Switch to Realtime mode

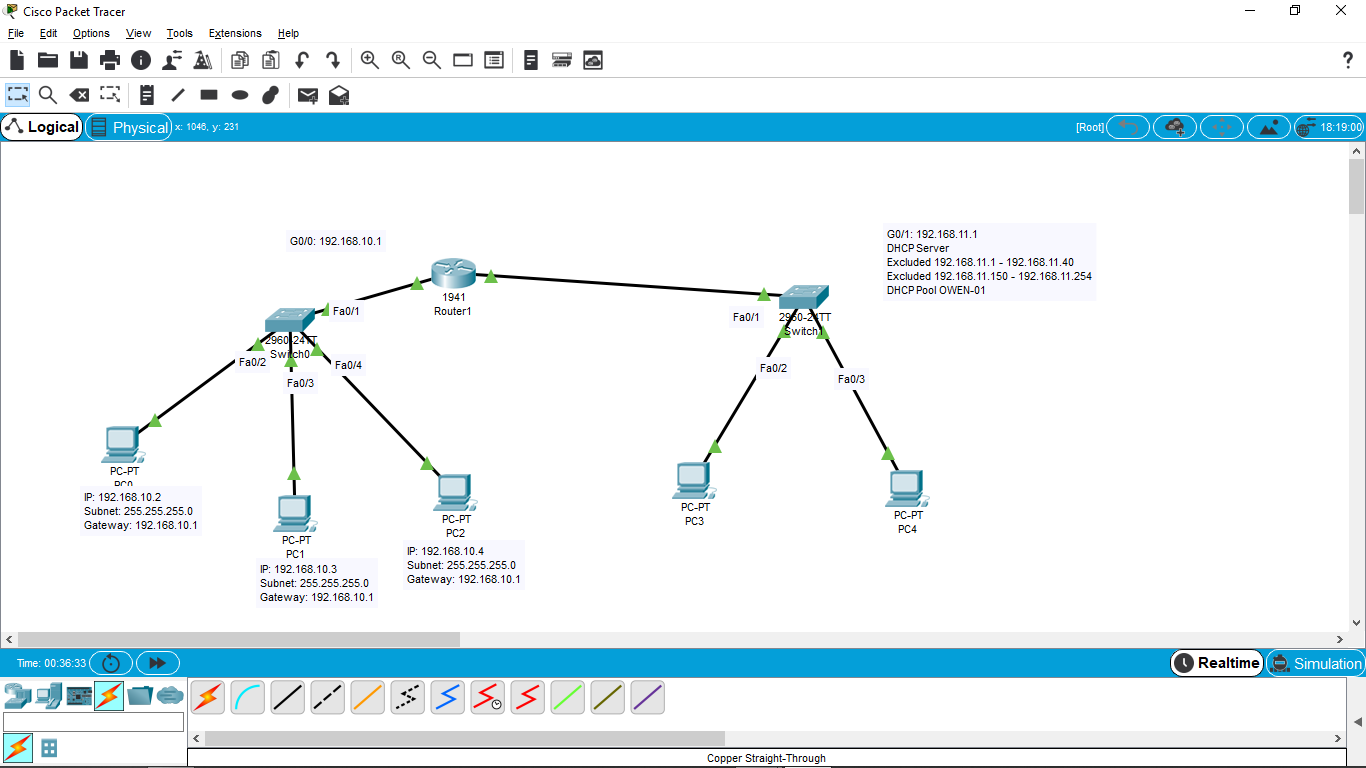[1217, 663]
